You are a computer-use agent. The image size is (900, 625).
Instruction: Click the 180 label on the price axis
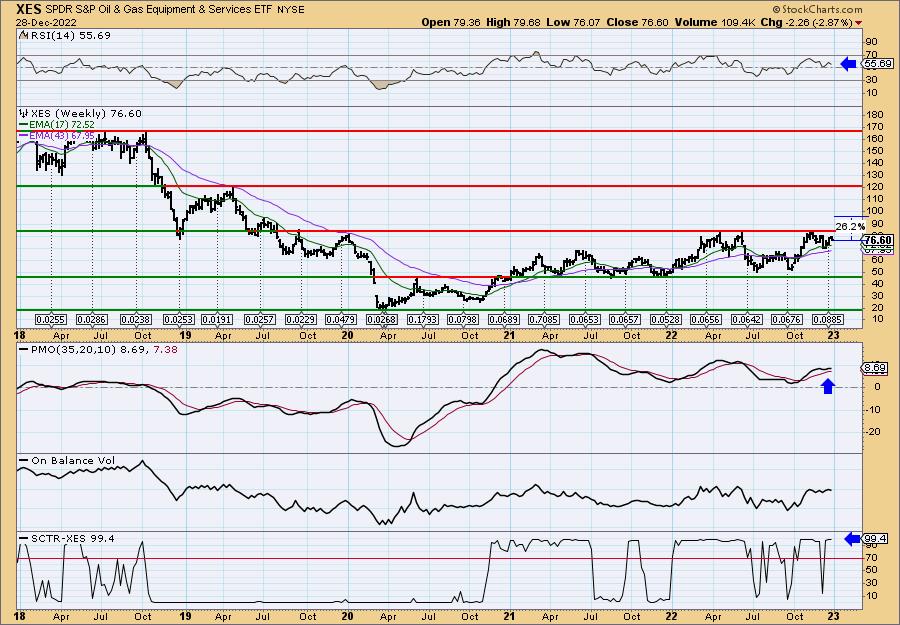(874, 114)
